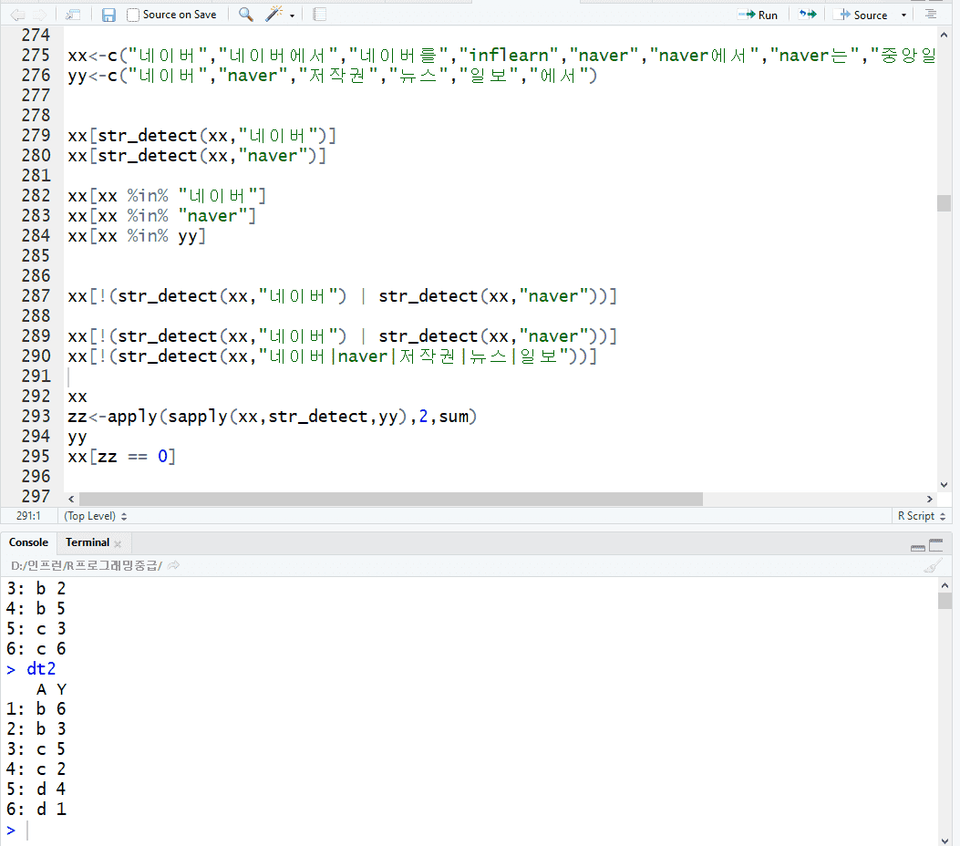Click console row '6: d 1'
Viewport: 960px width, 846px height.
coord(36,809)
